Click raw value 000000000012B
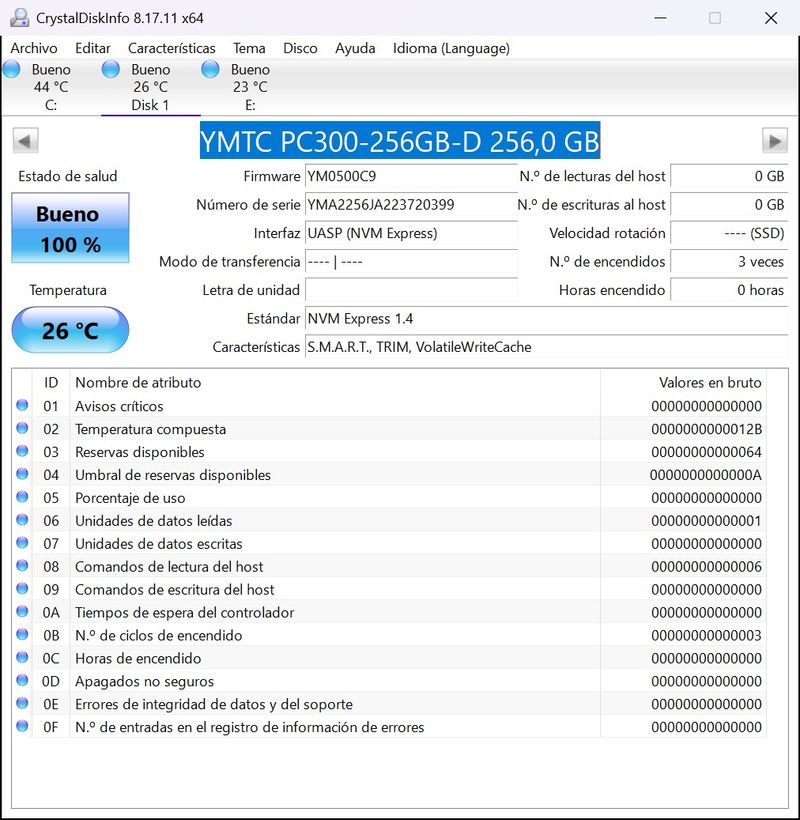This screenshot has height=820, width=800. pyautogui.click(x=706, y=429)
